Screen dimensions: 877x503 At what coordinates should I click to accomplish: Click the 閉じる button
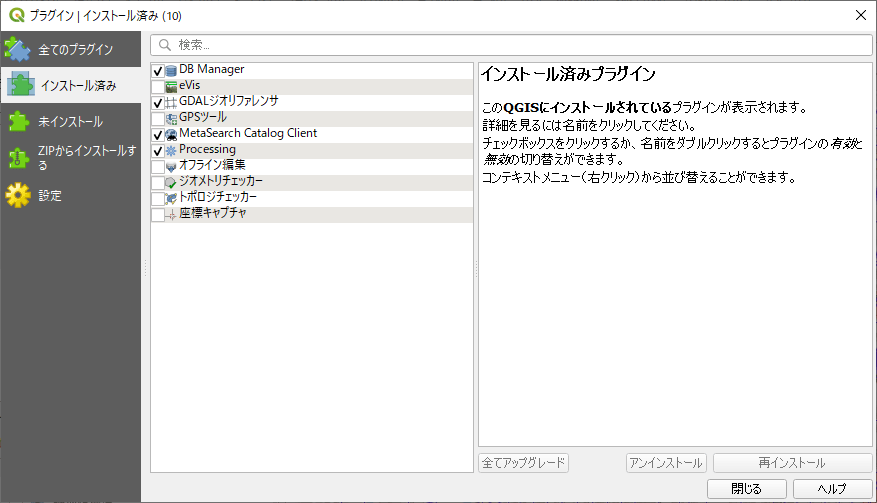click(747, 488)
